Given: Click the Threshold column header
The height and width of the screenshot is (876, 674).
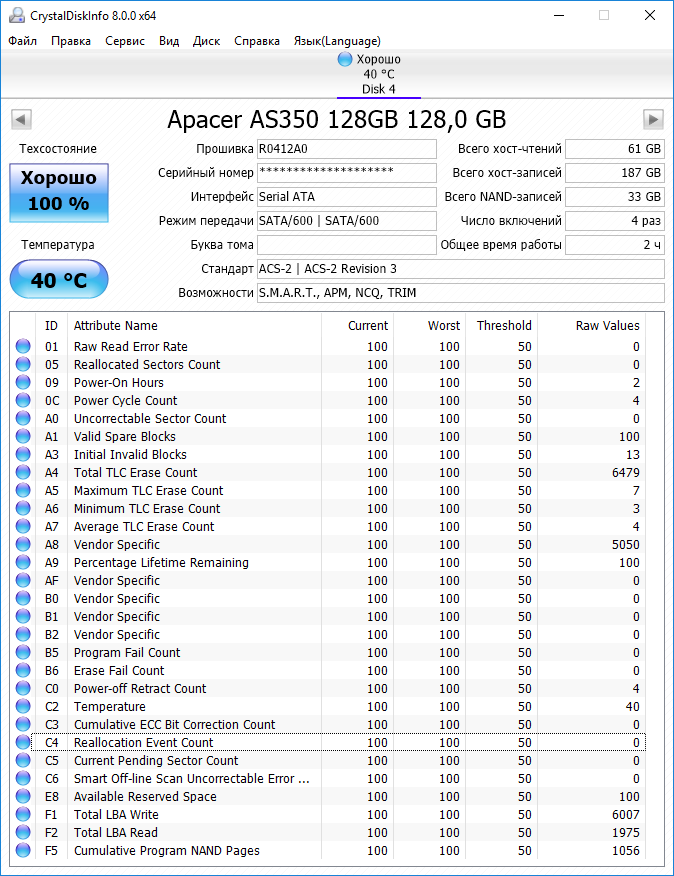Looking at the screenshot, I should (x=501, y=325).
